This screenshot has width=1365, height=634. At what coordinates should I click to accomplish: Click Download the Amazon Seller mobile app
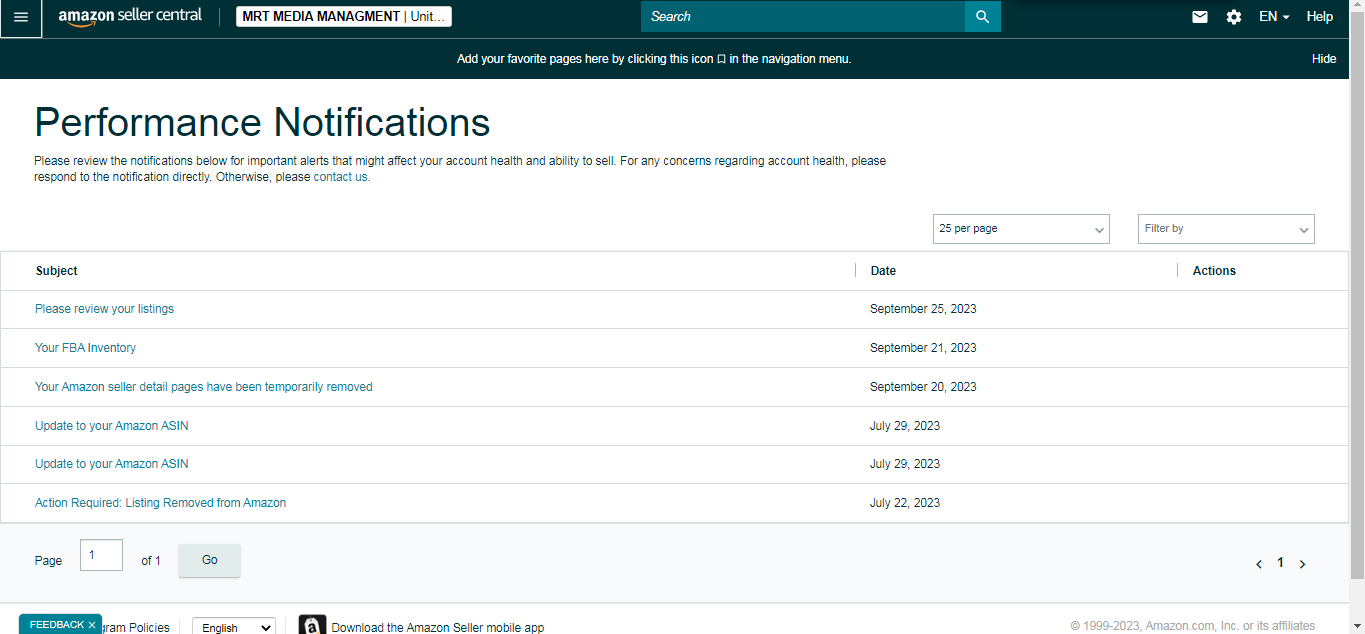tap(438, 628)
